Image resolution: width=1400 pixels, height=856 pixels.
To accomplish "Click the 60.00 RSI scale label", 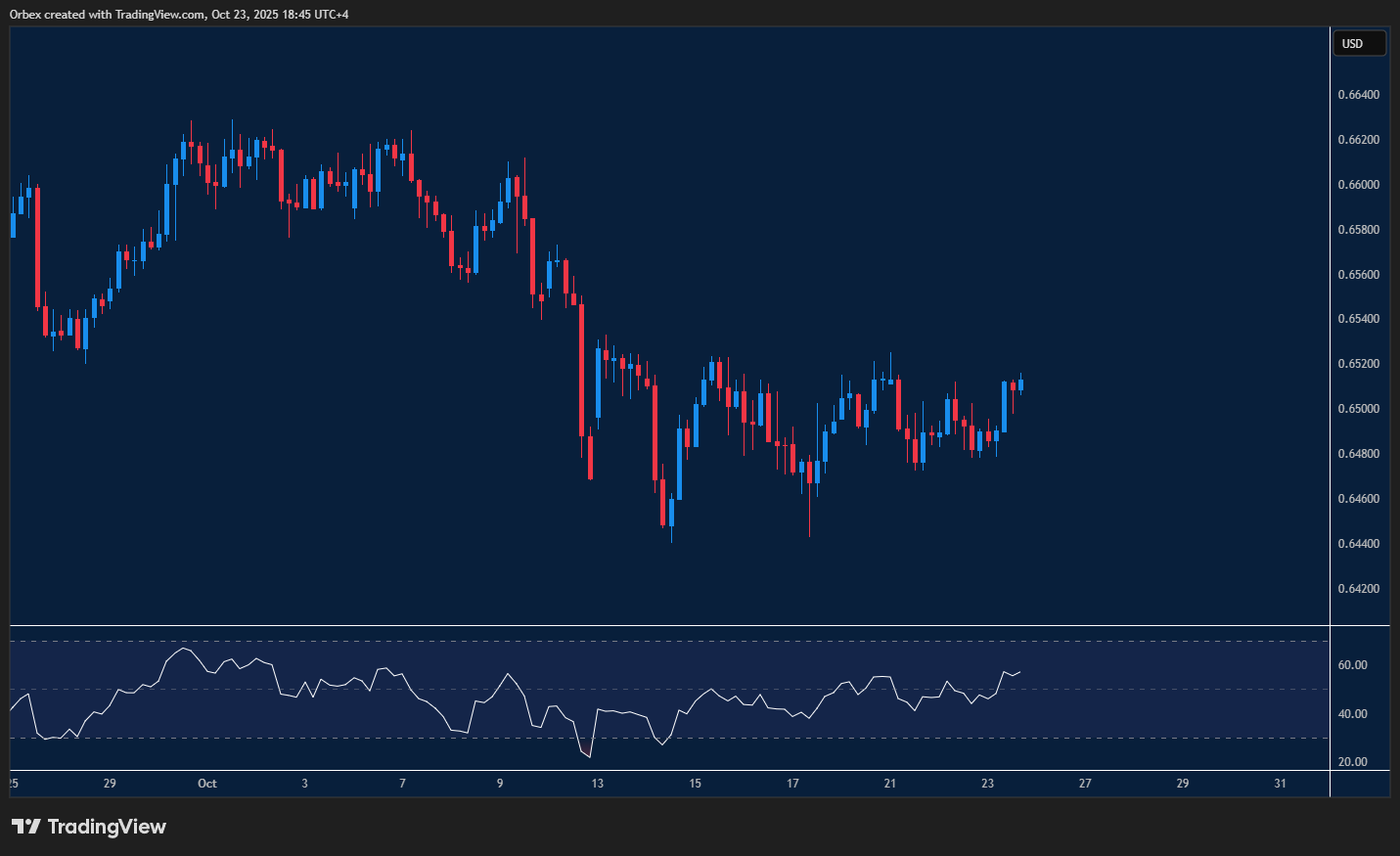I will coord(1352,665).
